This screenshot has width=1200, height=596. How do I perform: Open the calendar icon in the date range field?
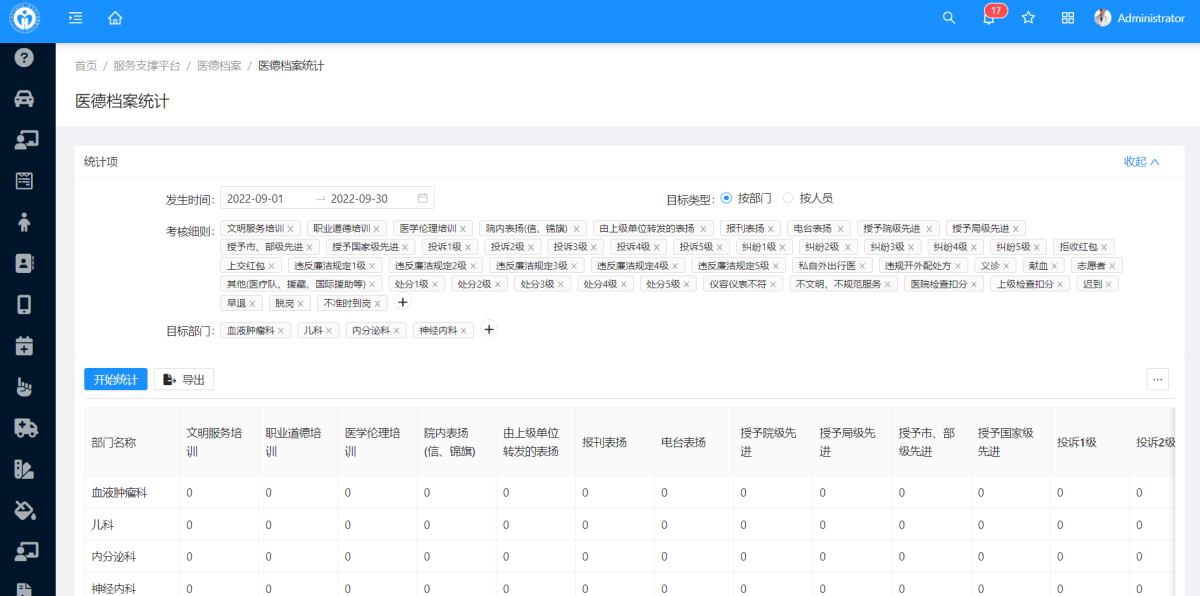(x=423, y=198)
